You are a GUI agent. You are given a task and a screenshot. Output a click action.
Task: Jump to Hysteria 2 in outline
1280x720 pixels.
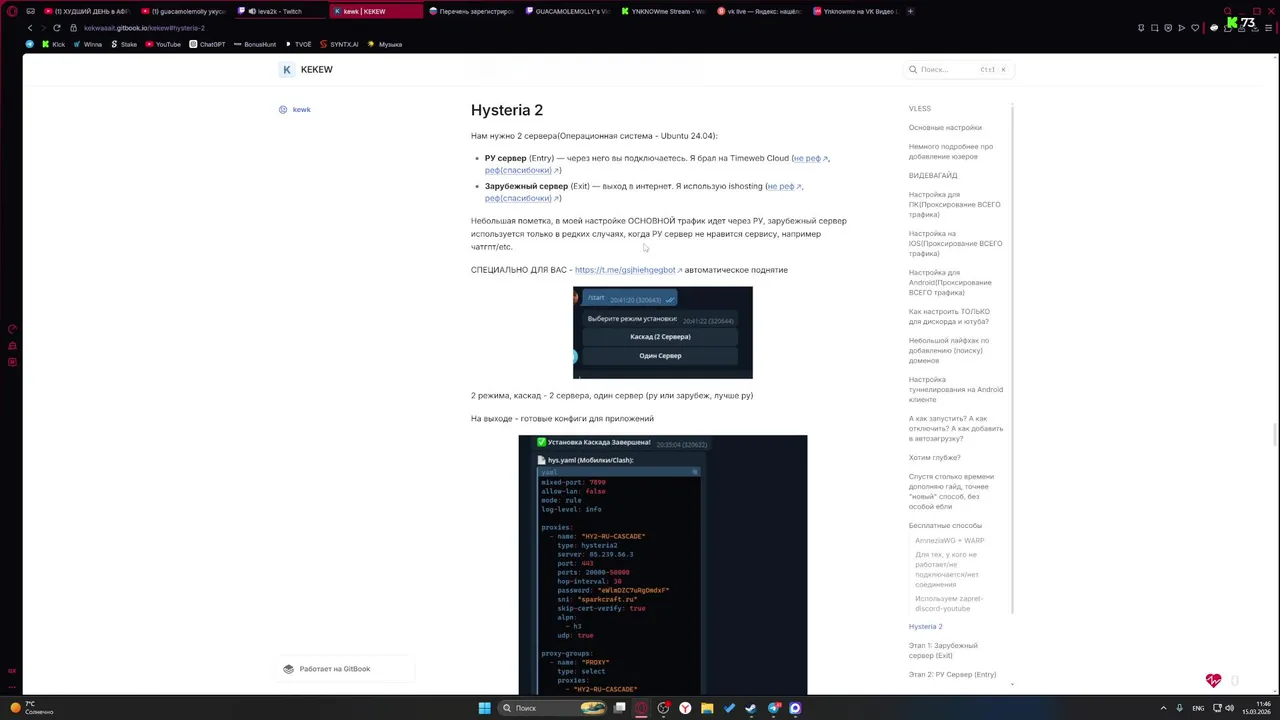(926, 626)
